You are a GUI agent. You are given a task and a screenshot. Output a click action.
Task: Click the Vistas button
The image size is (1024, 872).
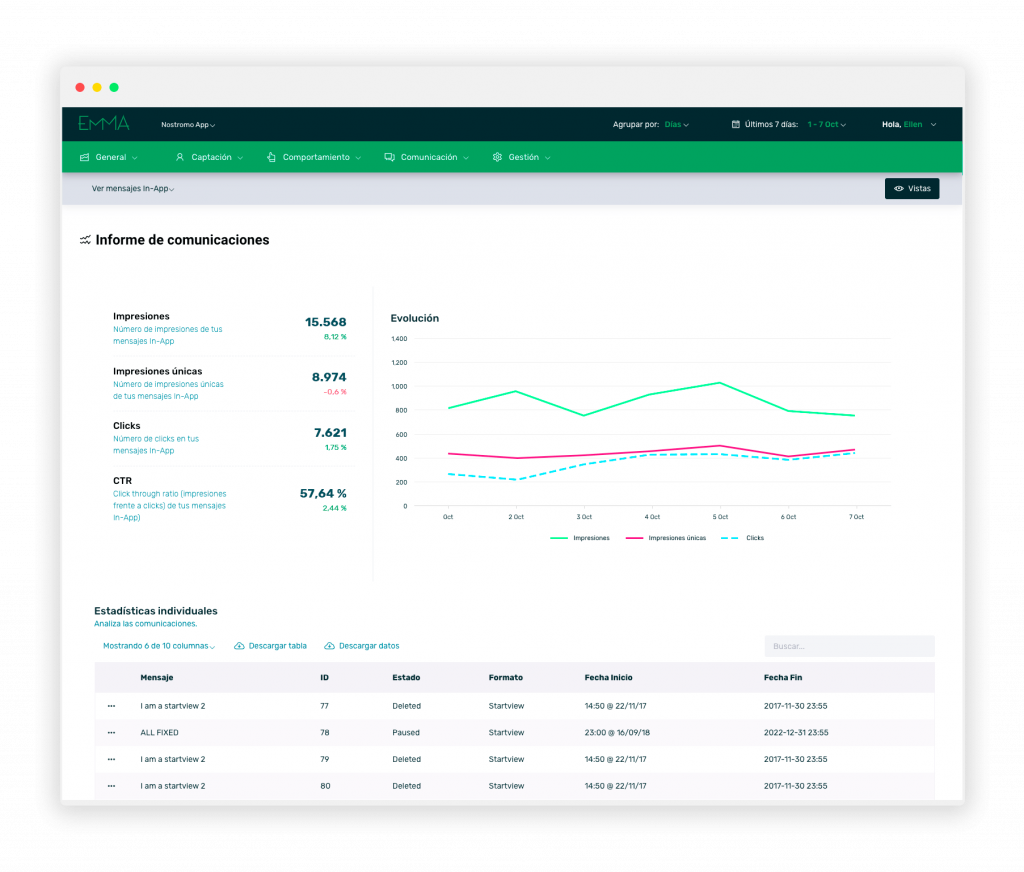(911, 188)
